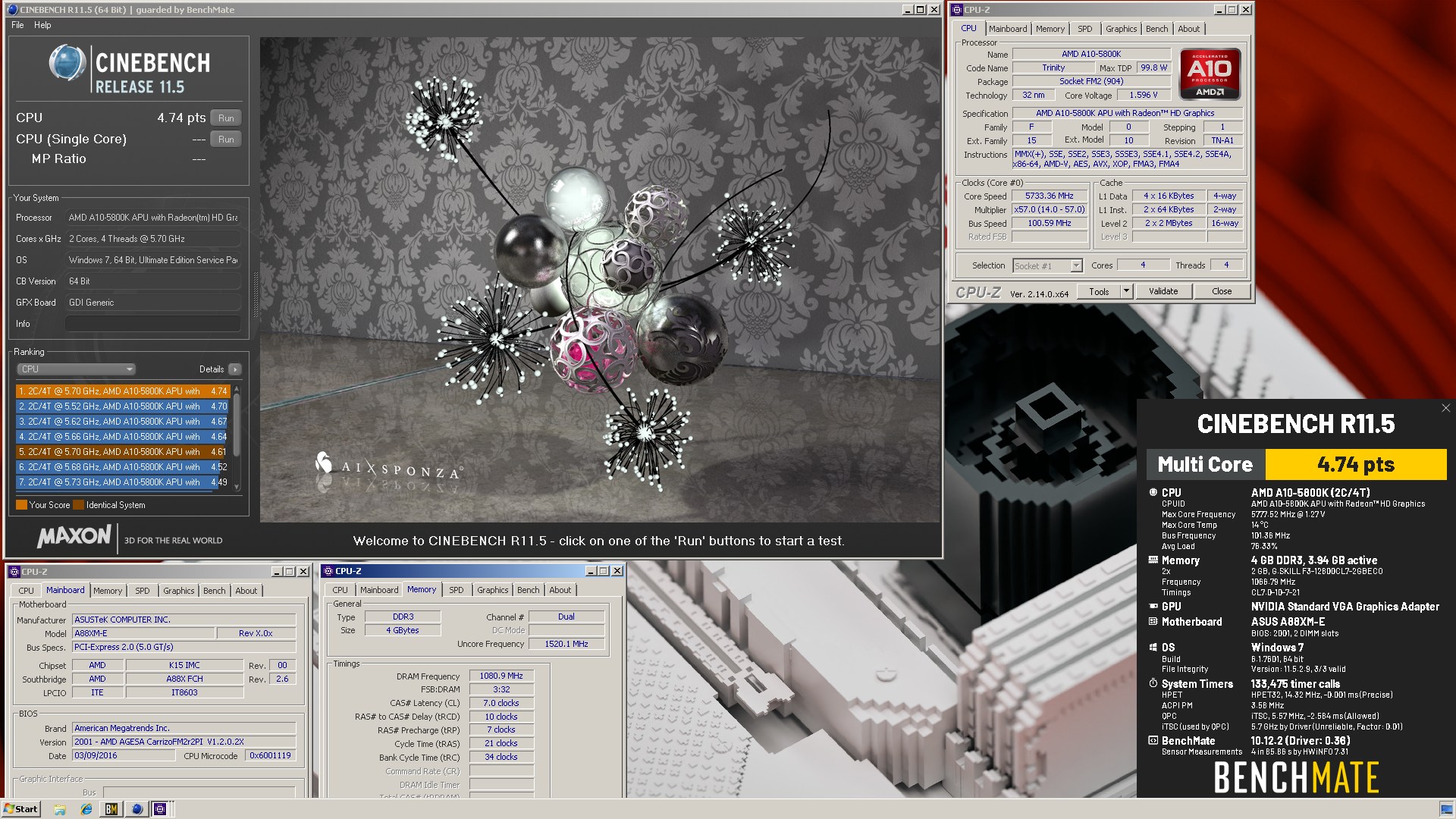Click the ranking list scroll-down arrow
Viewport: 1456px width, 819px height.
point(237,487)
